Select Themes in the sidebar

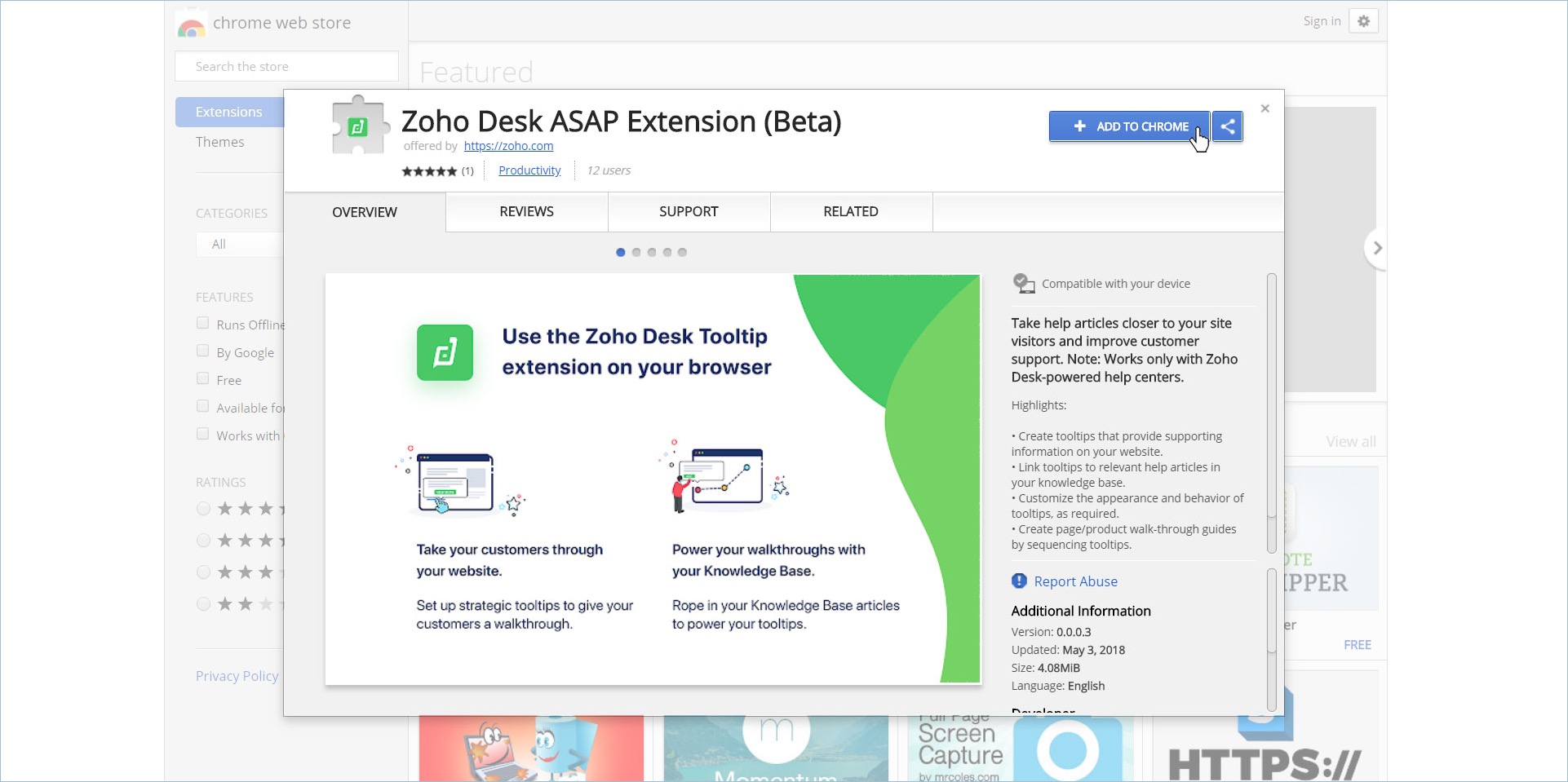[x=219, y=142]
